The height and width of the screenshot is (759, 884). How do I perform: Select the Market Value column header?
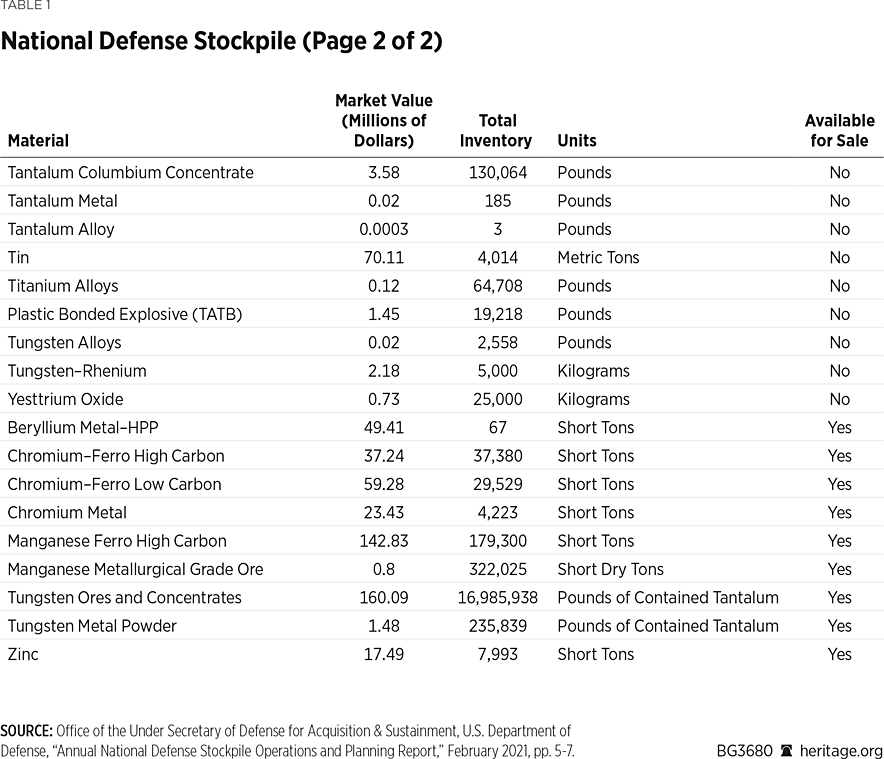tap(383, 121)
